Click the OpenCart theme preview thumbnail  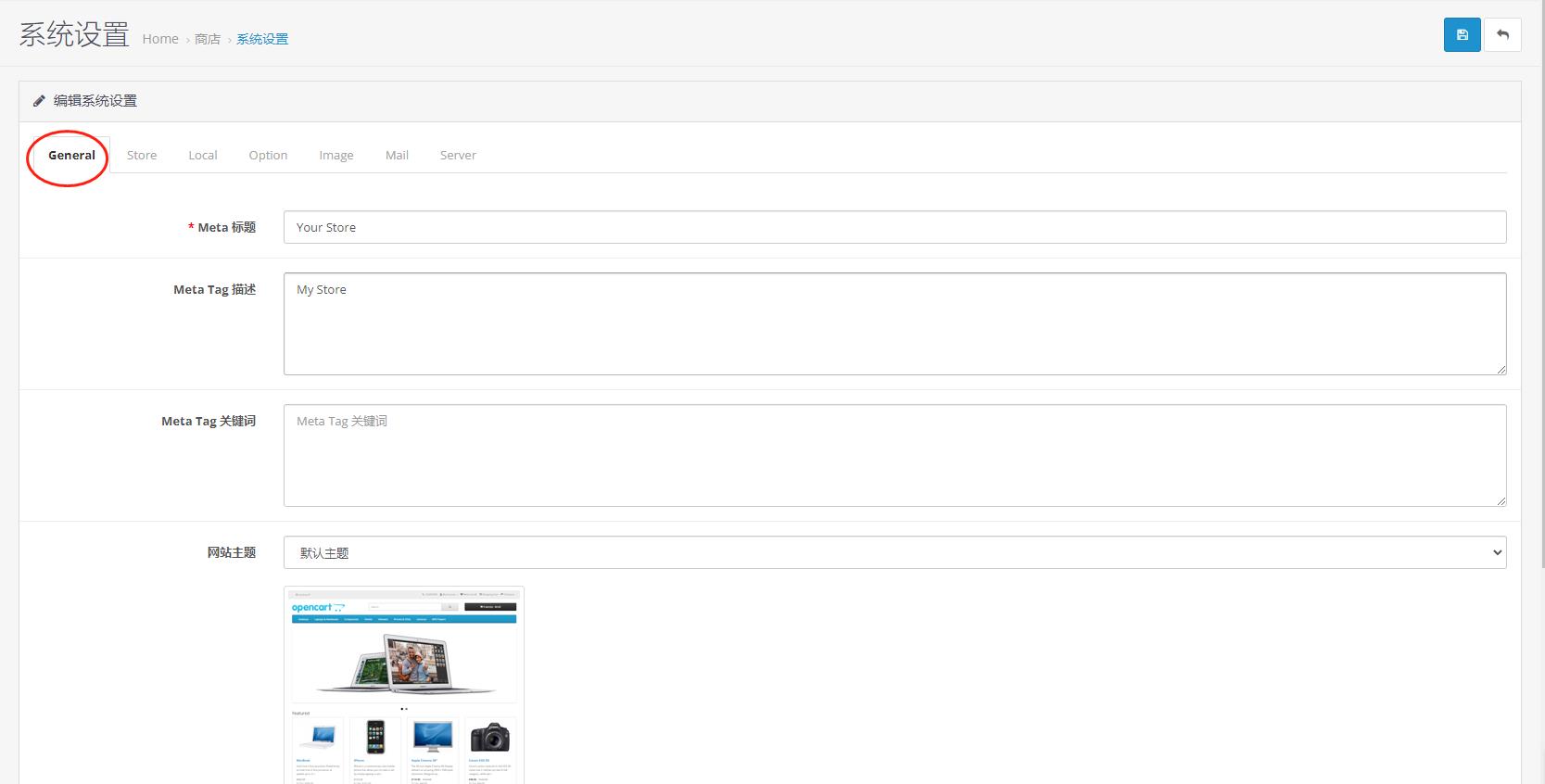point(404,684)
